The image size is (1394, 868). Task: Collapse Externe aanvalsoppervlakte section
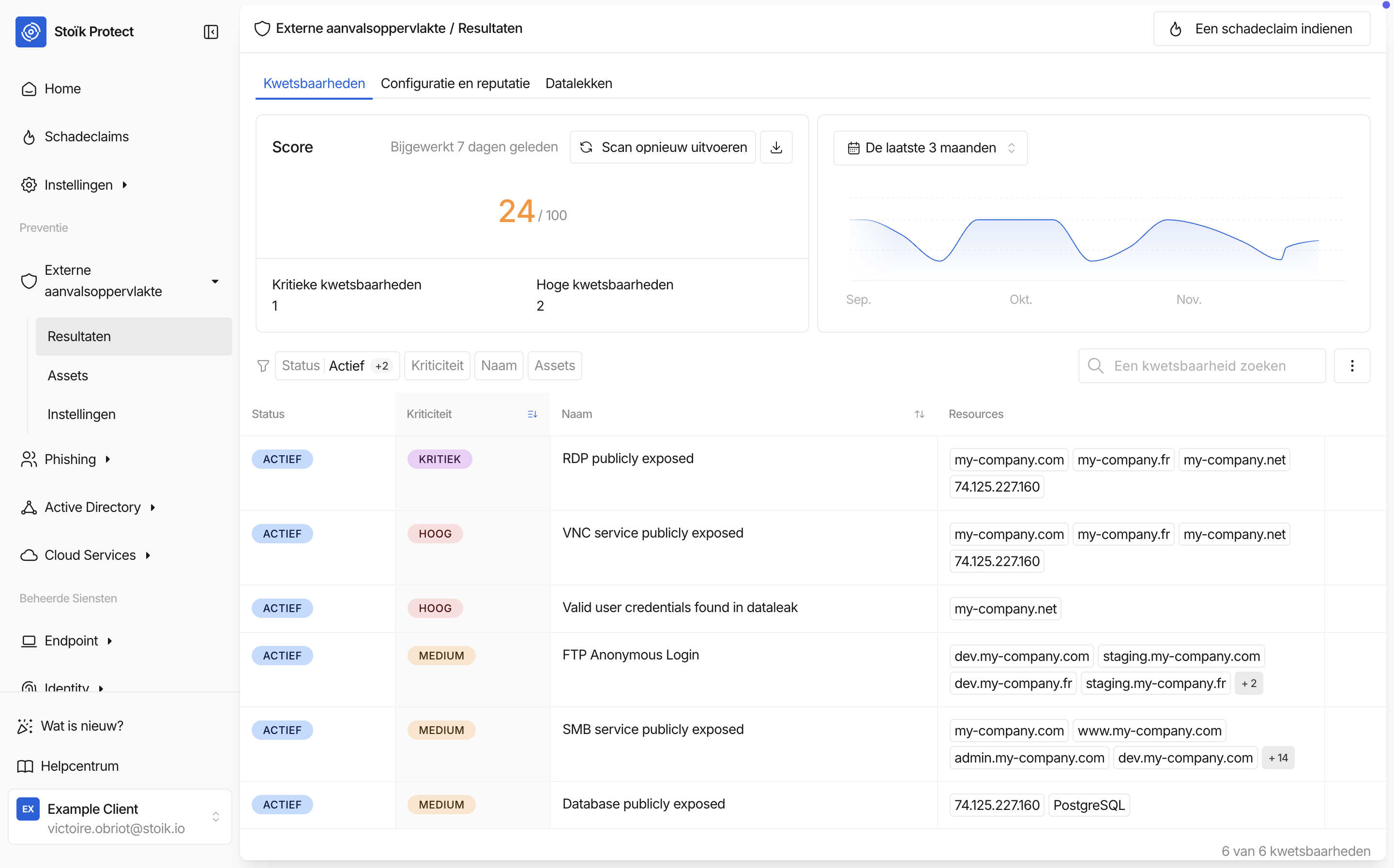pos(215,281)
